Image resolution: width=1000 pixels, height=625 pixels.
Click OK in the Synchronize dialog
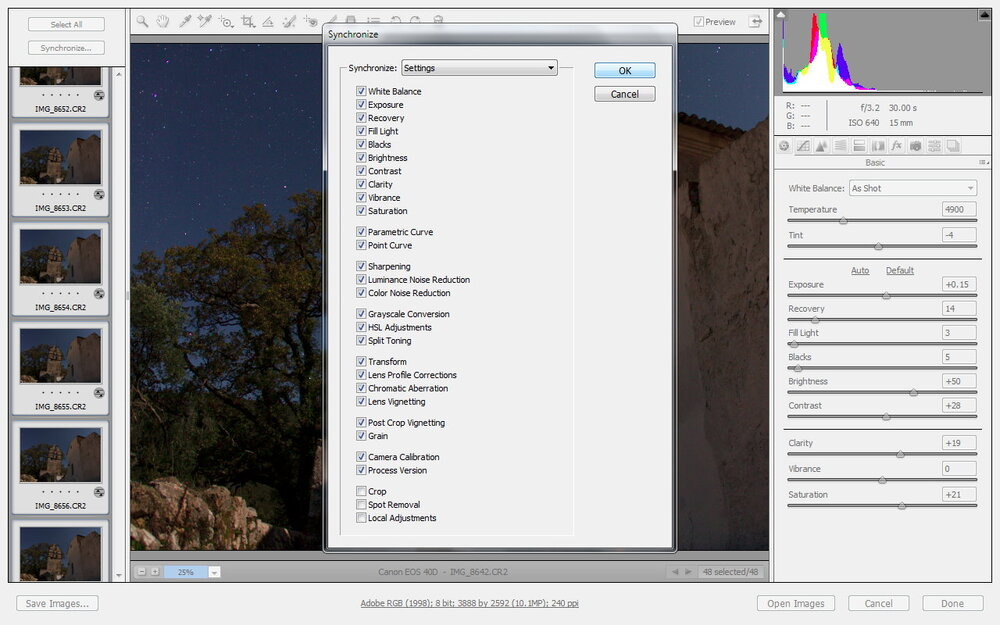tap(624, 71)
